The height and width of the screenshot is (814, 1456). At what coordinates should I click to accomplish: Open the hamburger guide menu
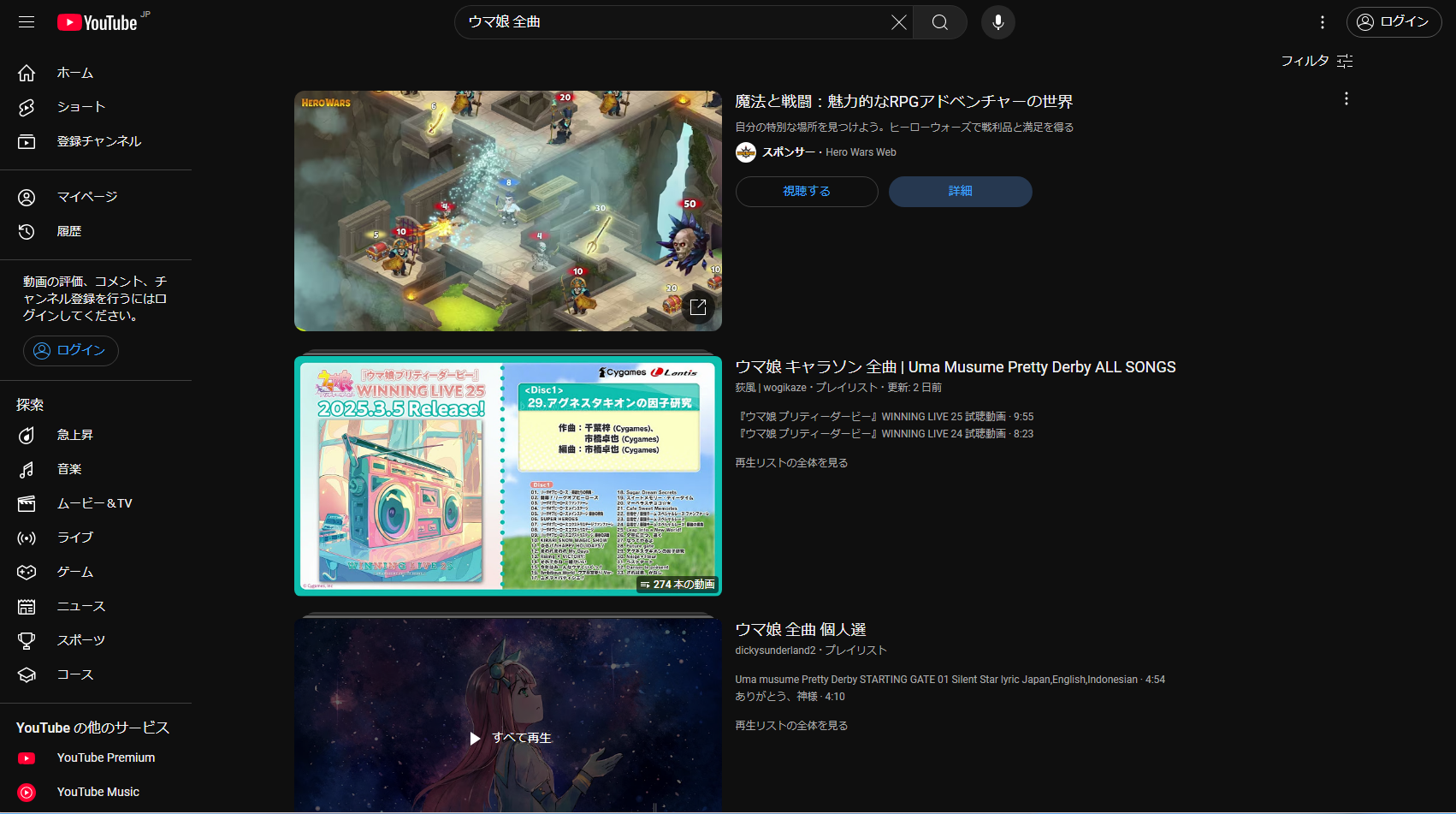[x=27, y=22]
